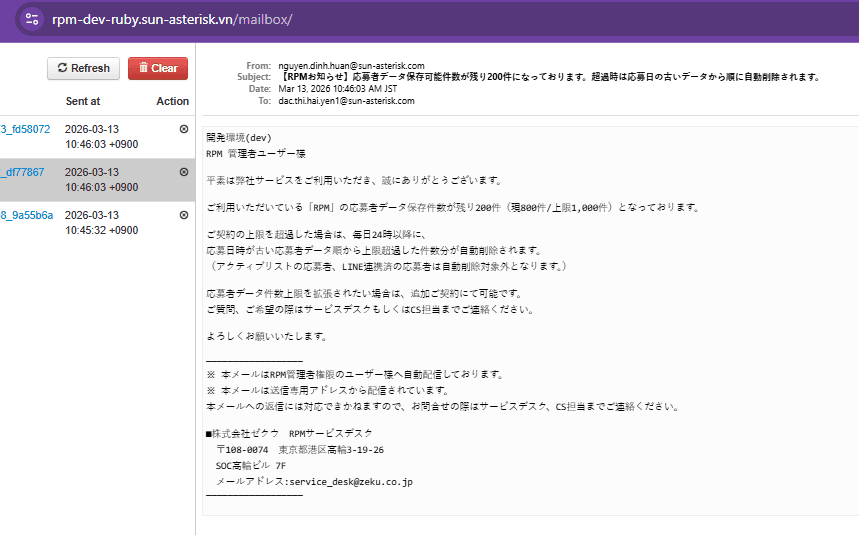Image resolution: width=859 pixels, height=535 pixels.
Task: Open the message ending in 9a55b6a
Action: pos(27,215)
